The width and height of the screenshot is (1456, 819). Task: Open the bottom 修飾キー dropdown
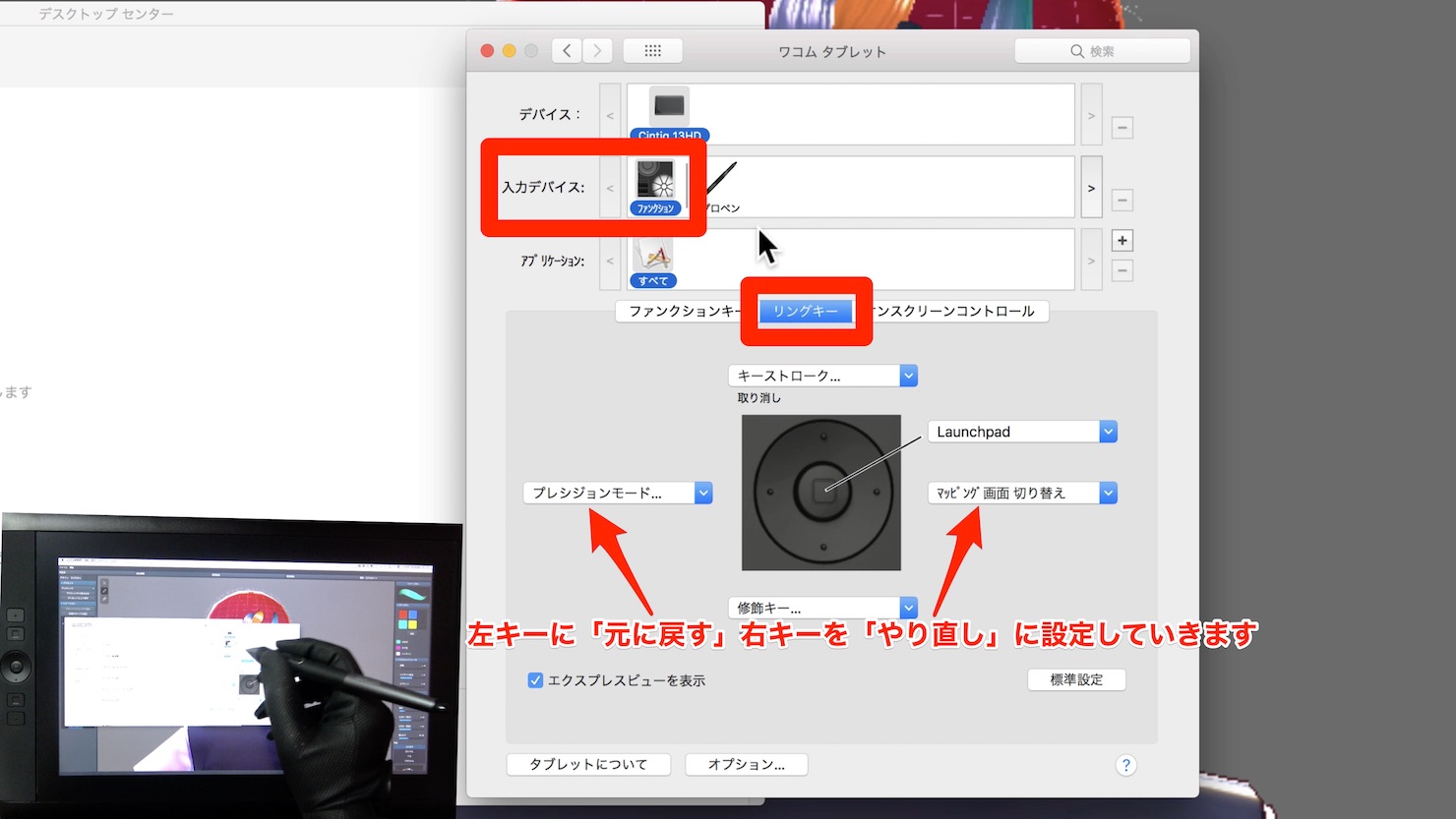(x=822, y=608)
